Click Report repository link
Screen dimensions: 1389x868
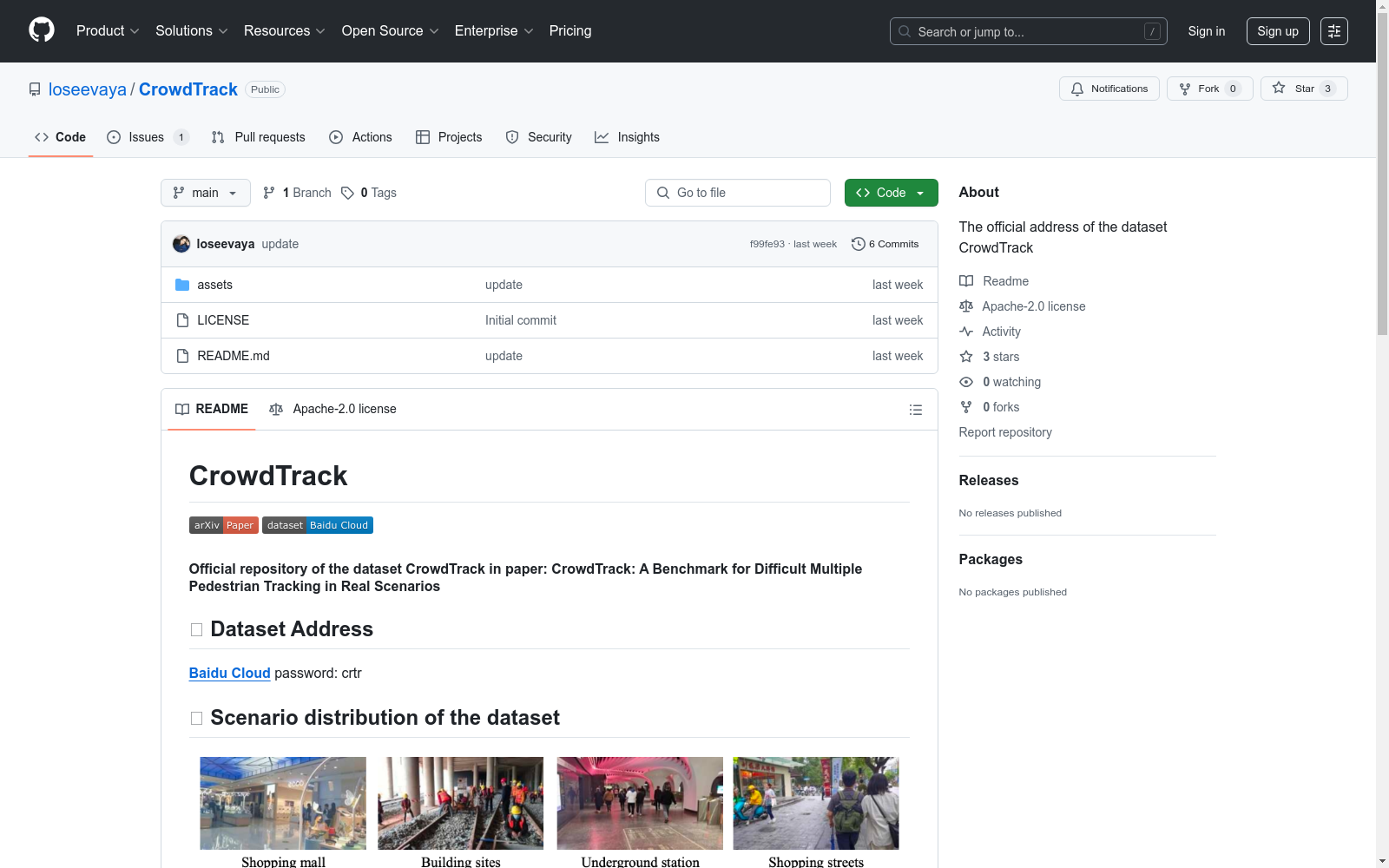1005,432
